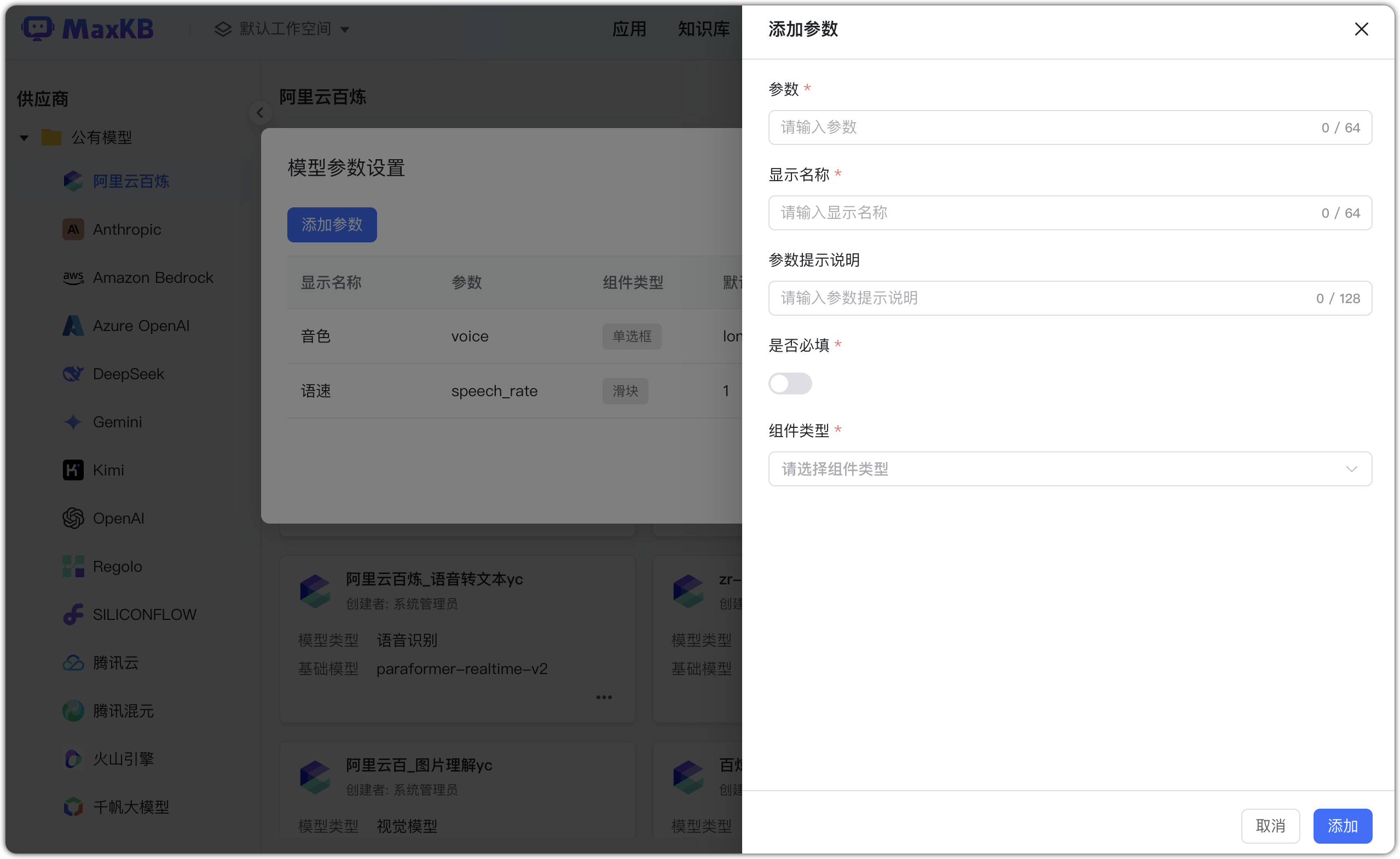Open more options for 阿里云百炼_语音转文本yc card
Viewport: 1400px width, 859px height.
pyautogui.click(x=604, y=697)
